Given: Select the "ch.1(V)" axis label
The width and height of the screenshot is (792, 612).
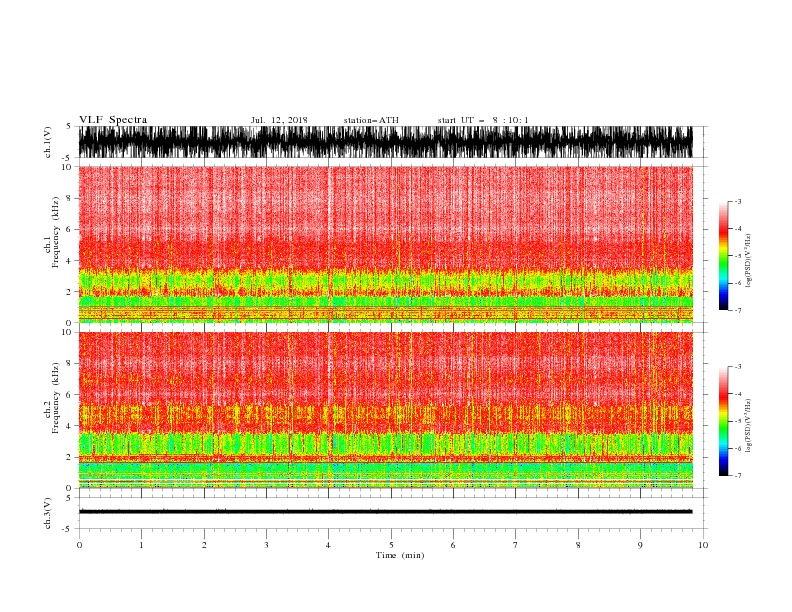Looking at the screenshot, I should (x=48, y=142).
